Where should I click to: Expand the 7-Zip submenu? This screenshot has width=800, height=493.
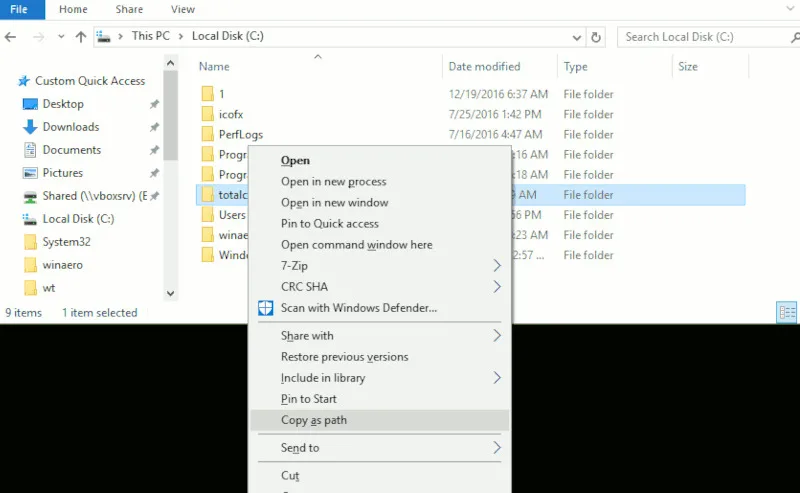[380, 265]
